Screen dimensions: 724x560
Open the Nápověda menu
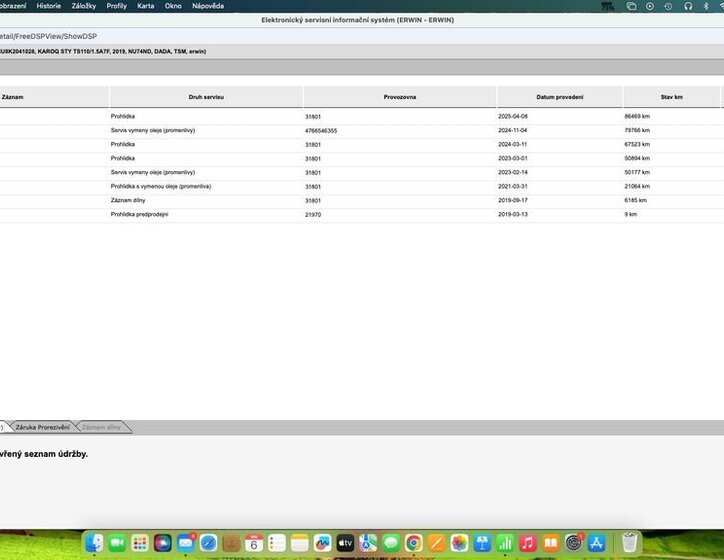click(208, 6)
